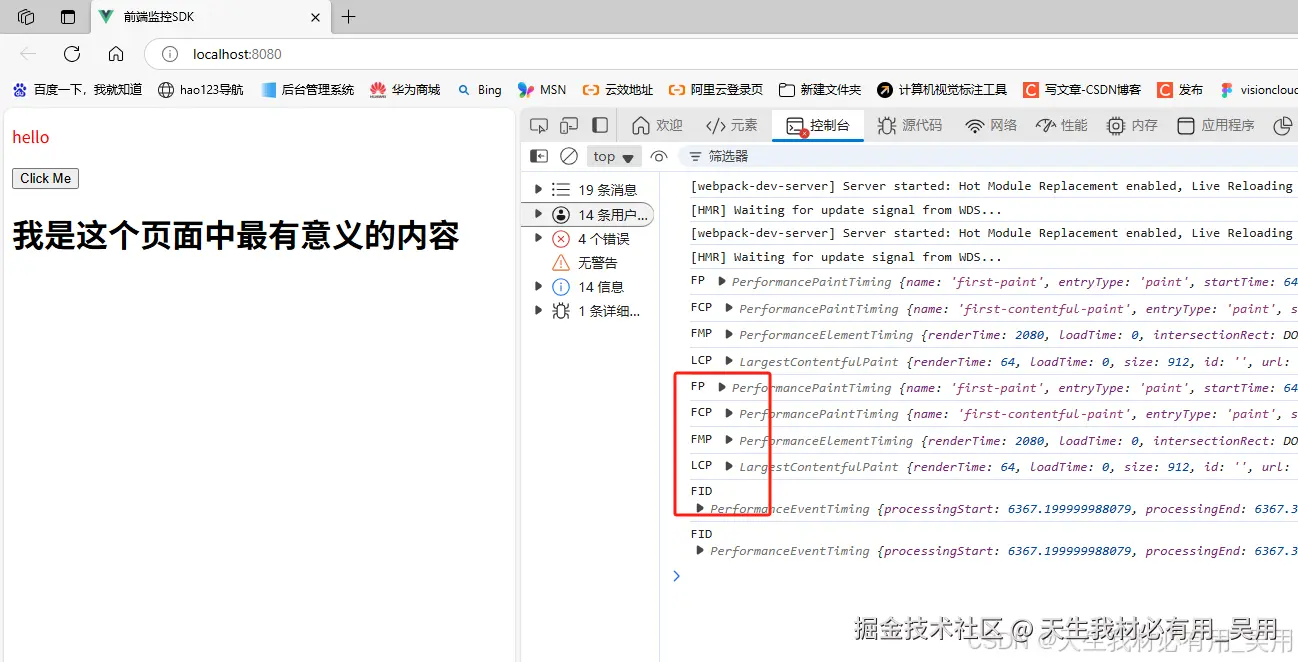The height and width of the screenshot is (662, 1298).
Task: Open the 计算机视觉标注工具 bookmark
Action: [x=942, y=90]
